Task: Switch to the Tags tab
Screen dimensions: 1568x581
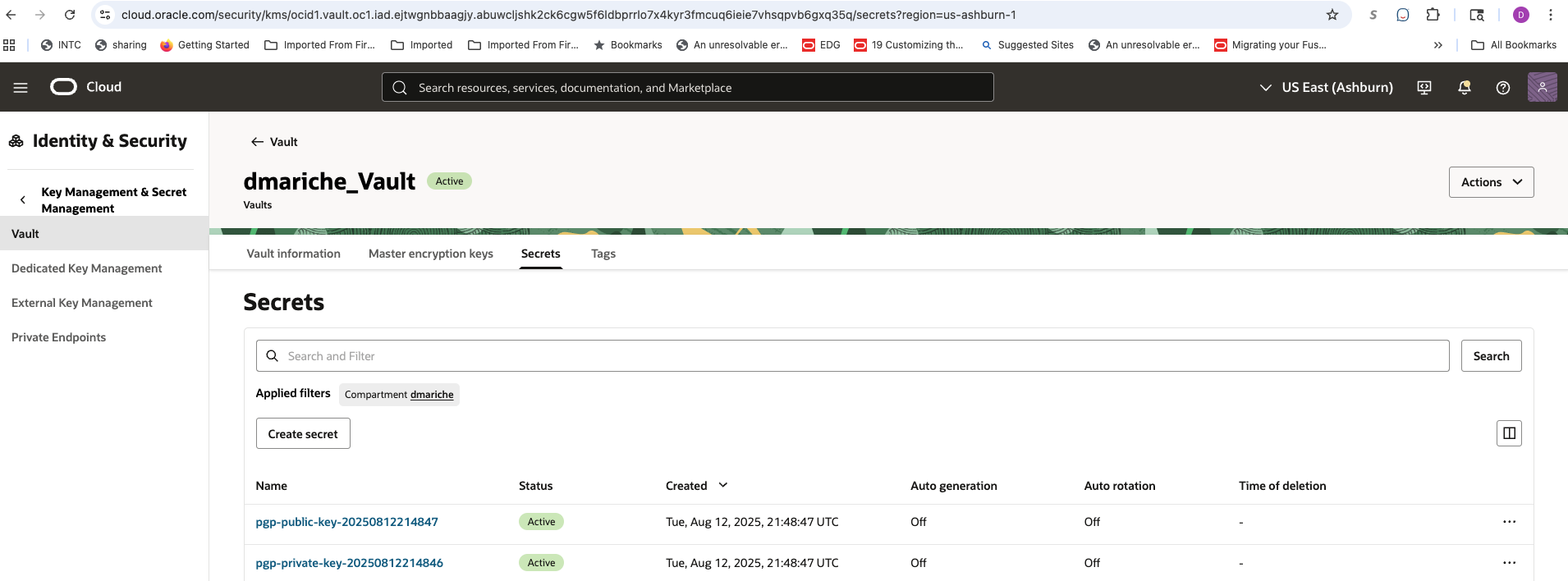Action: (603, 254)
